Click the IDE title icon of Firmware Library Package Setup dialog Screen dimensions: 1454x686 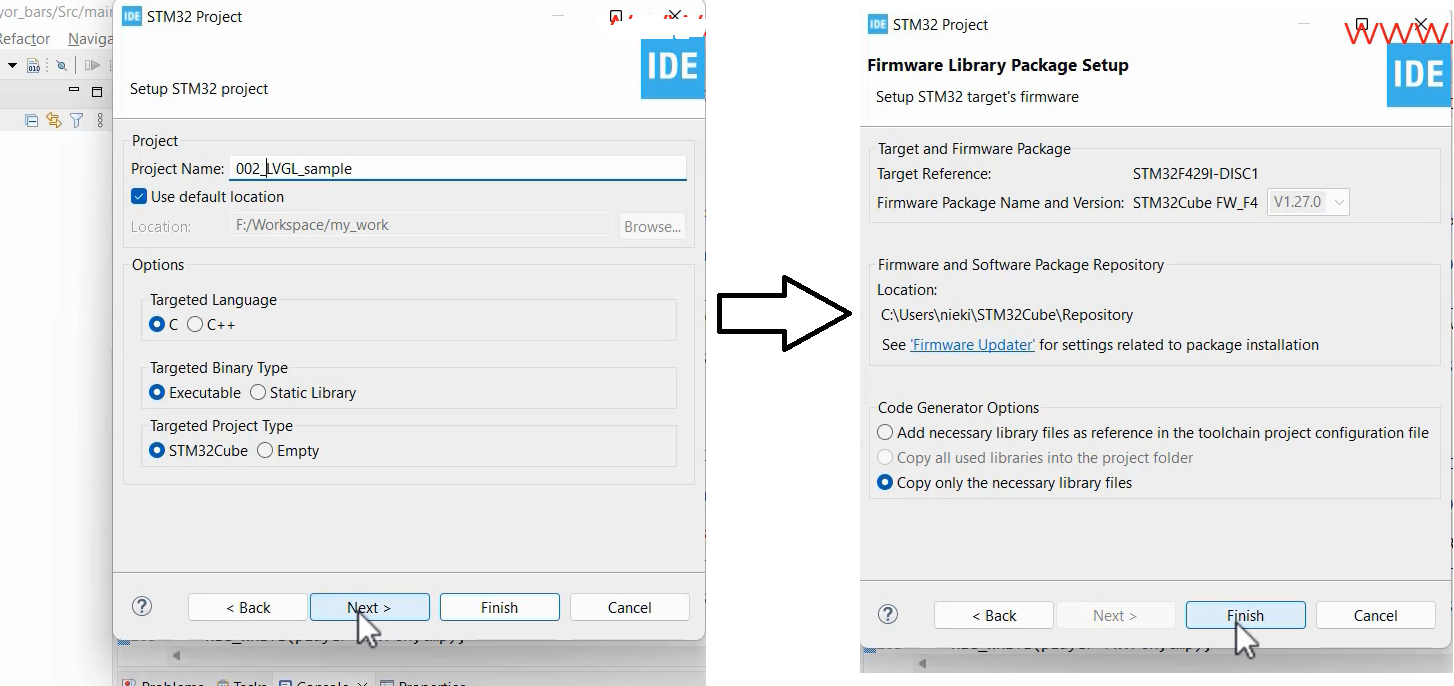[877, 25]
